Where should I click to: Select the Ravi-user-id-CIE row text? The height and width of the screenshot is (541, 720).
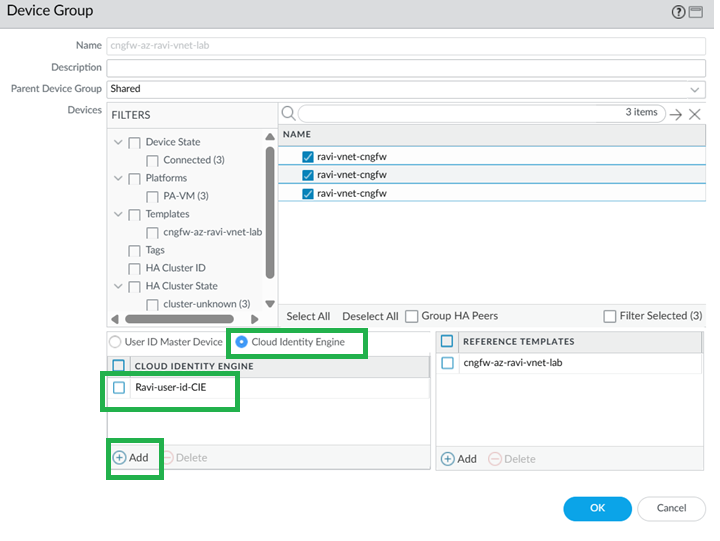coord(171,387)
